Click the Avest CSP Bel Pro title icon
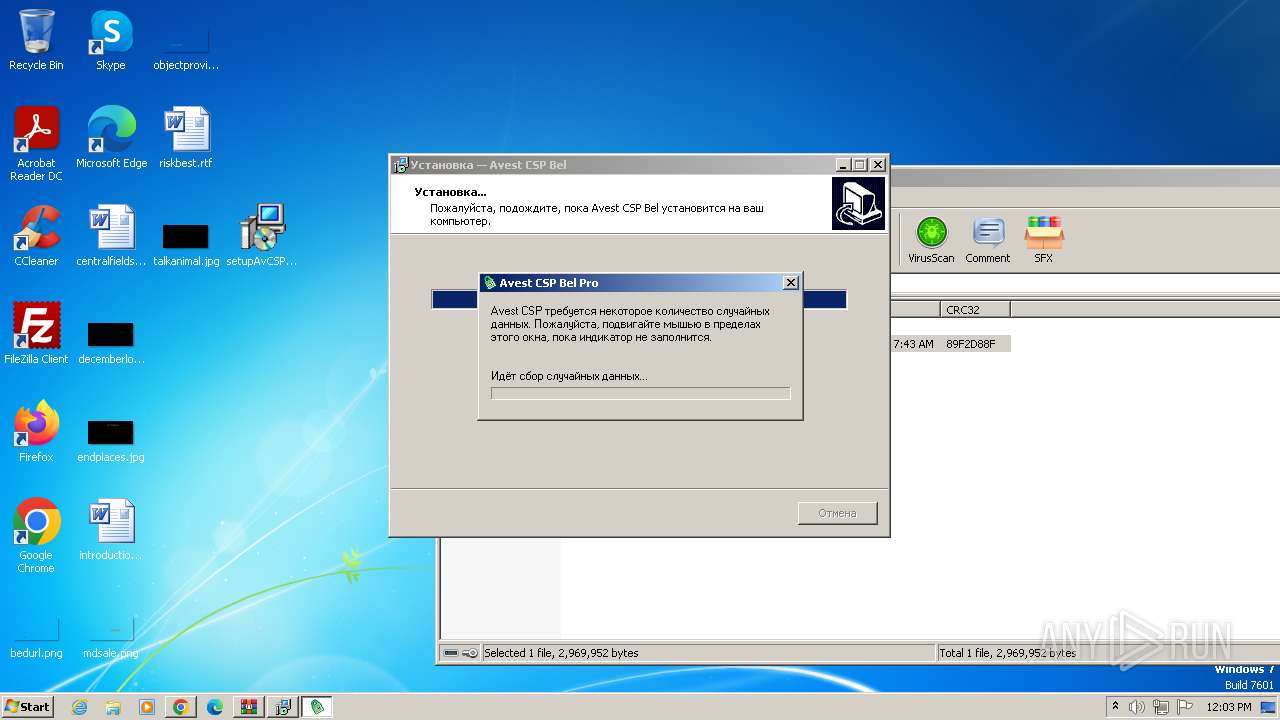 [x=489, y=283]
